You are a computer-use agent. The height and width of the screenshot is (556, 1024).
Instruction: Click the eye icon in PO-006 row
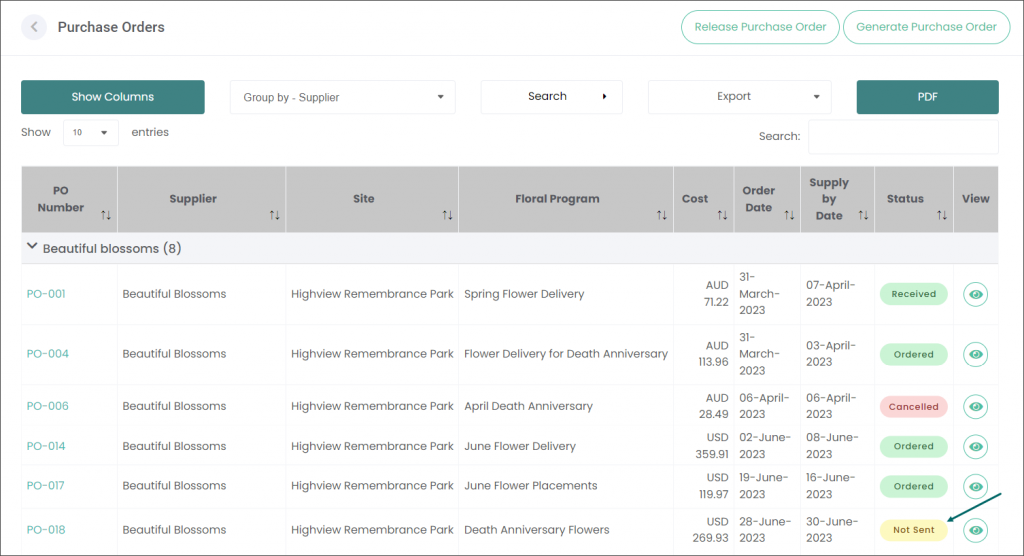(976, 406)
